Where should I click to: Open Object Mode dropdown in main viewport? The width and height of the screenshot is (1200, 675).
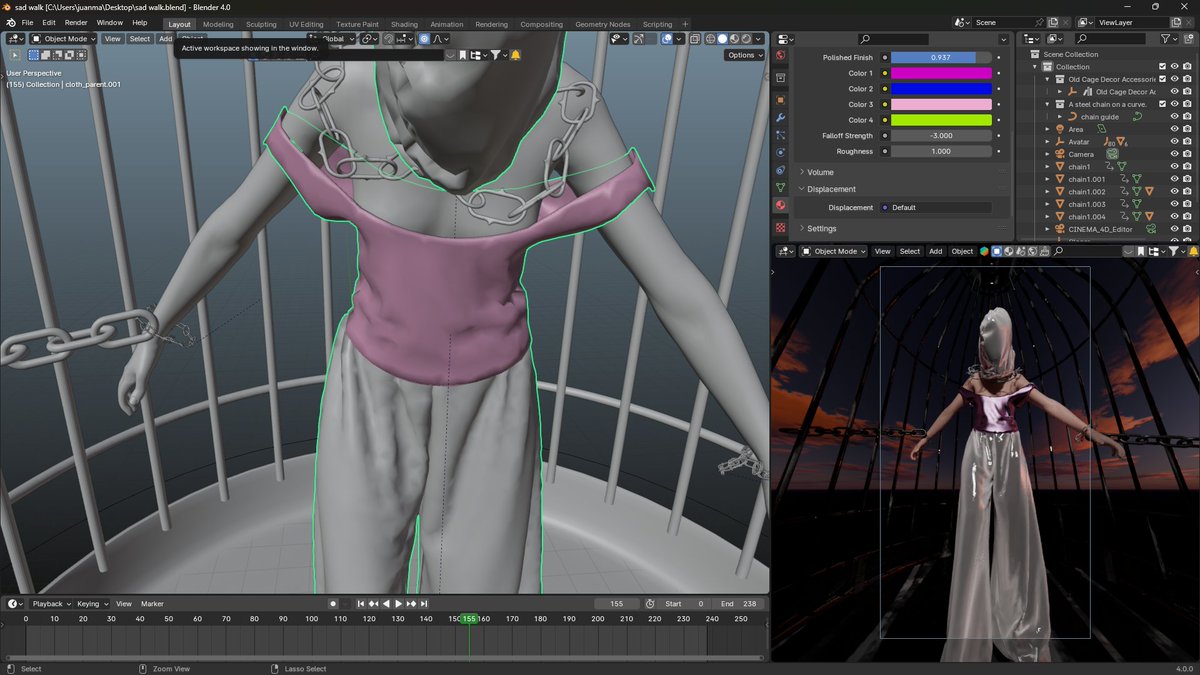tap(63, 39)
